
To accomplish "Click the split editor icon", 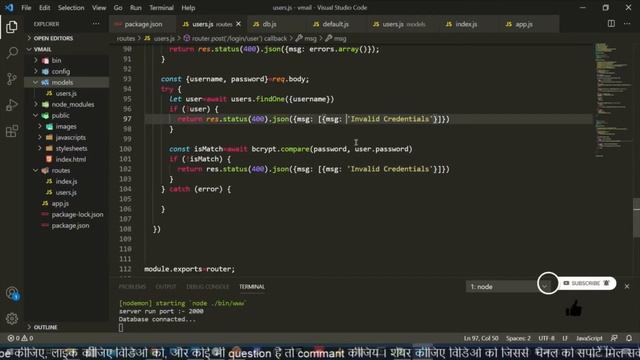I will tap(611, 24).
